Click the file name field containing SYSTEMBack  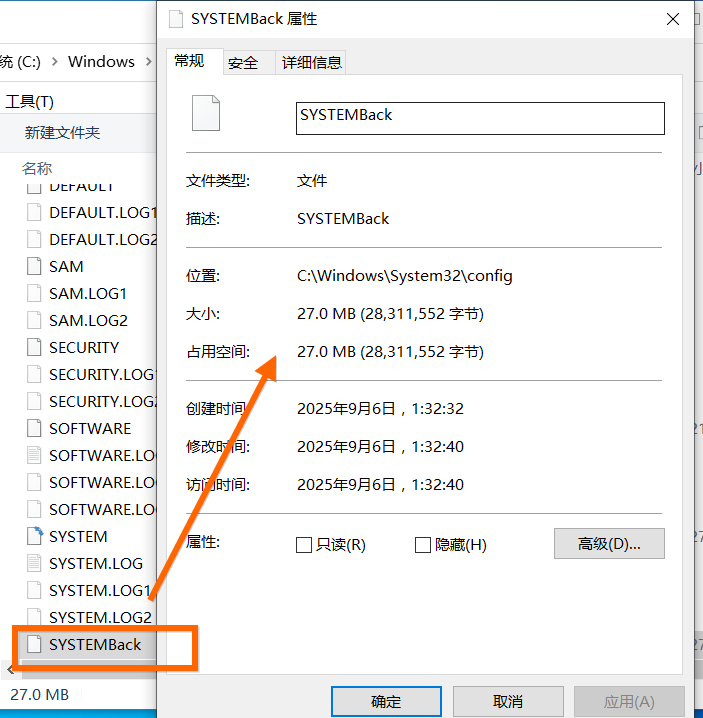[x=480, y=118]
